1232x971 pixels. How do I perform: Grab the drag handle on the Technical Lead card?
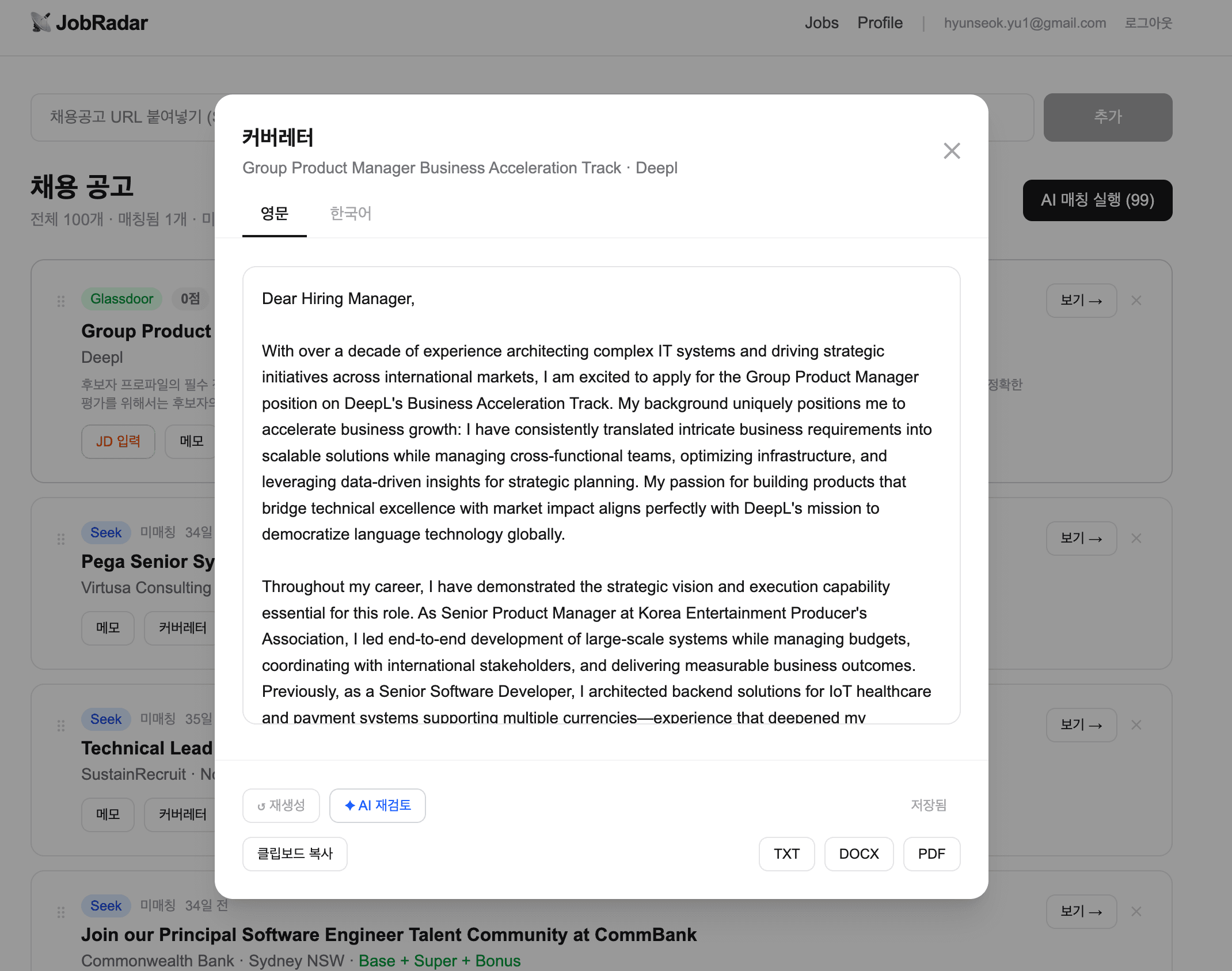tap(61, 726)
